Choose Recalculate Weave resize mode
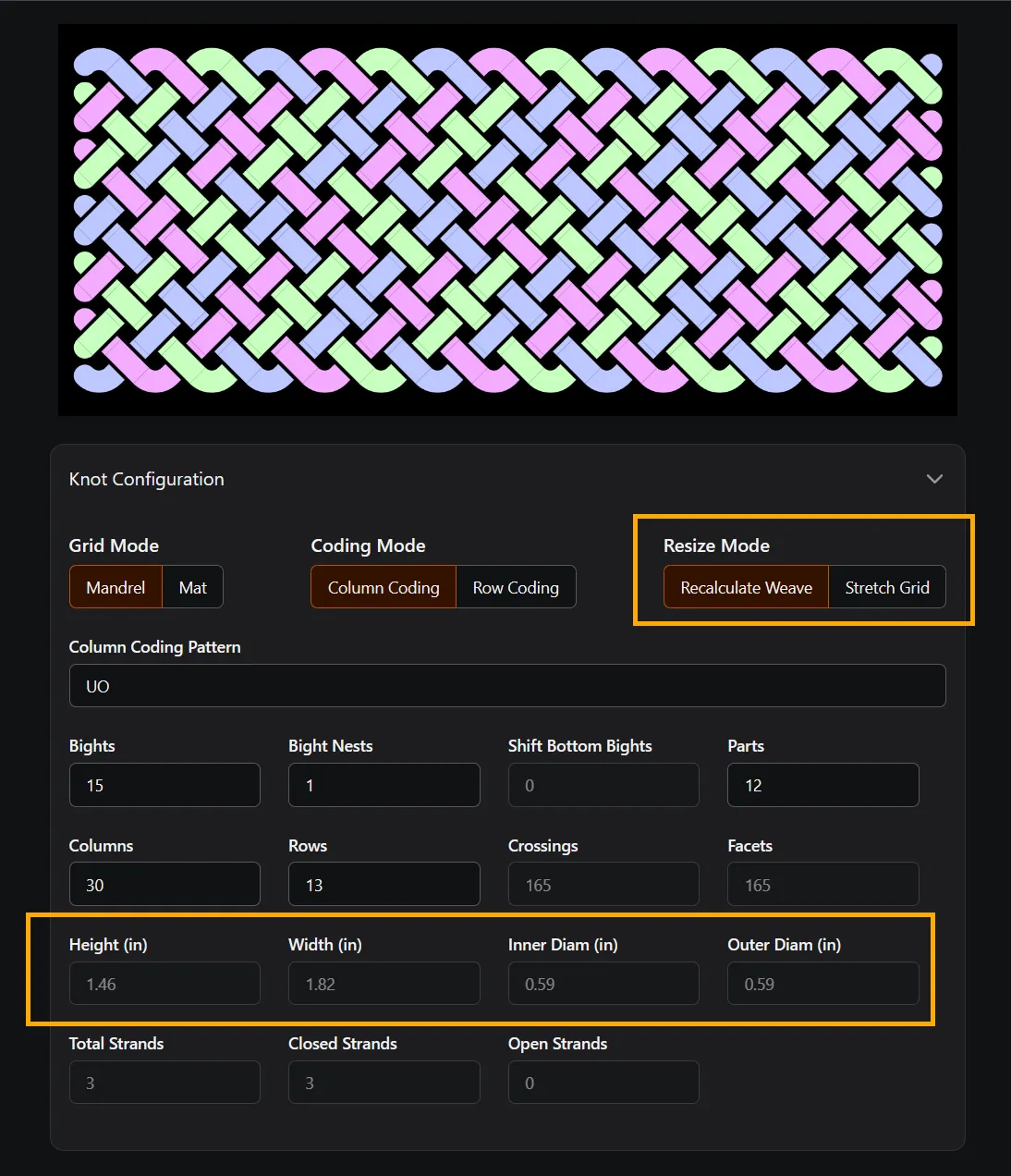This screenshot has height=1176, width=1011. tap(746, 587)
